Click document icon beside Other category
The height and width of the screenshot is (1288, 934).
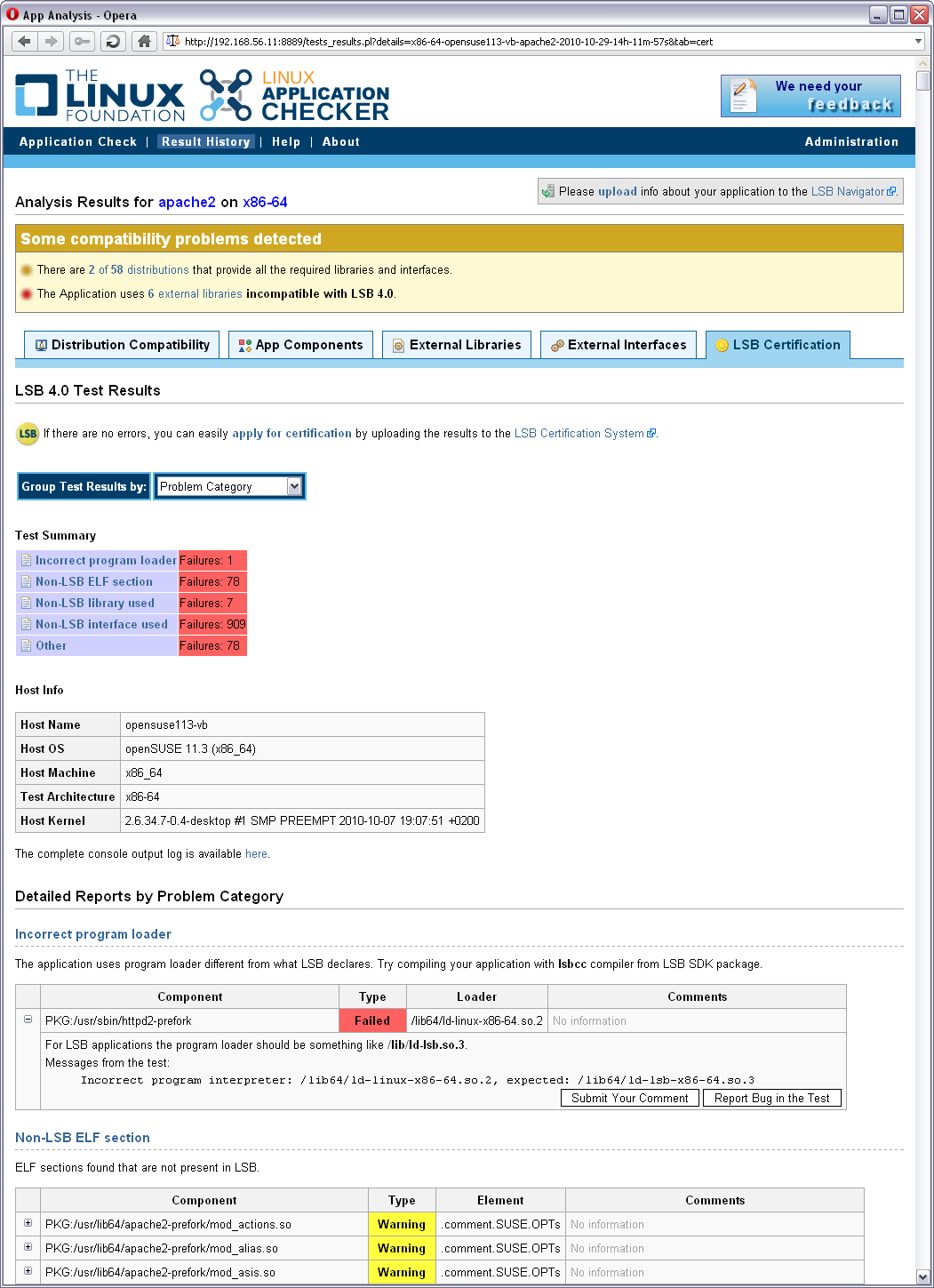[26, 646]
